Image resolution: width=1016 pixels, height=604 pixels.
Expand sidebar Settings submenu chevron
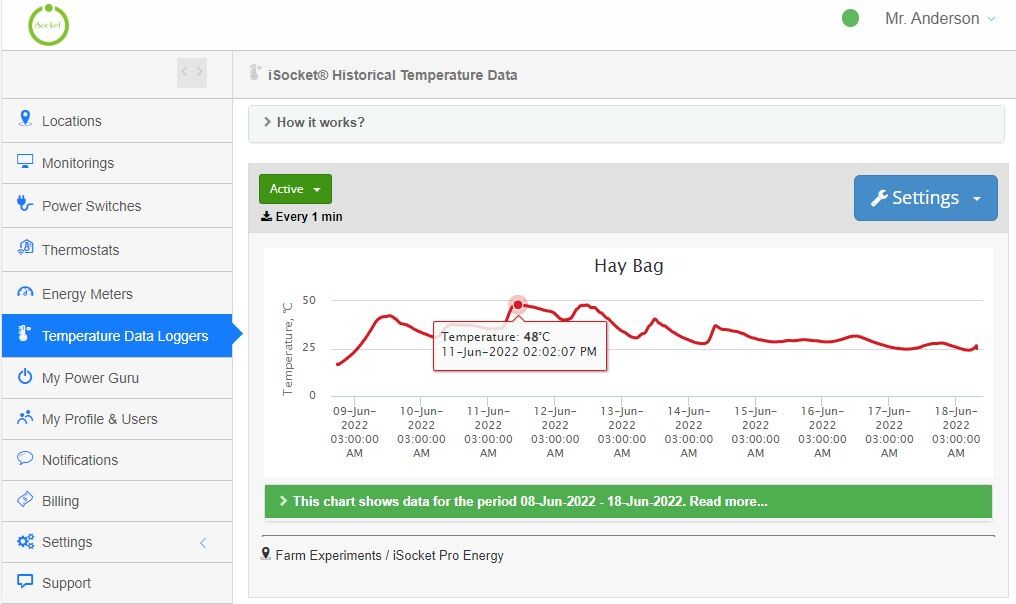[x=203, y=543]
